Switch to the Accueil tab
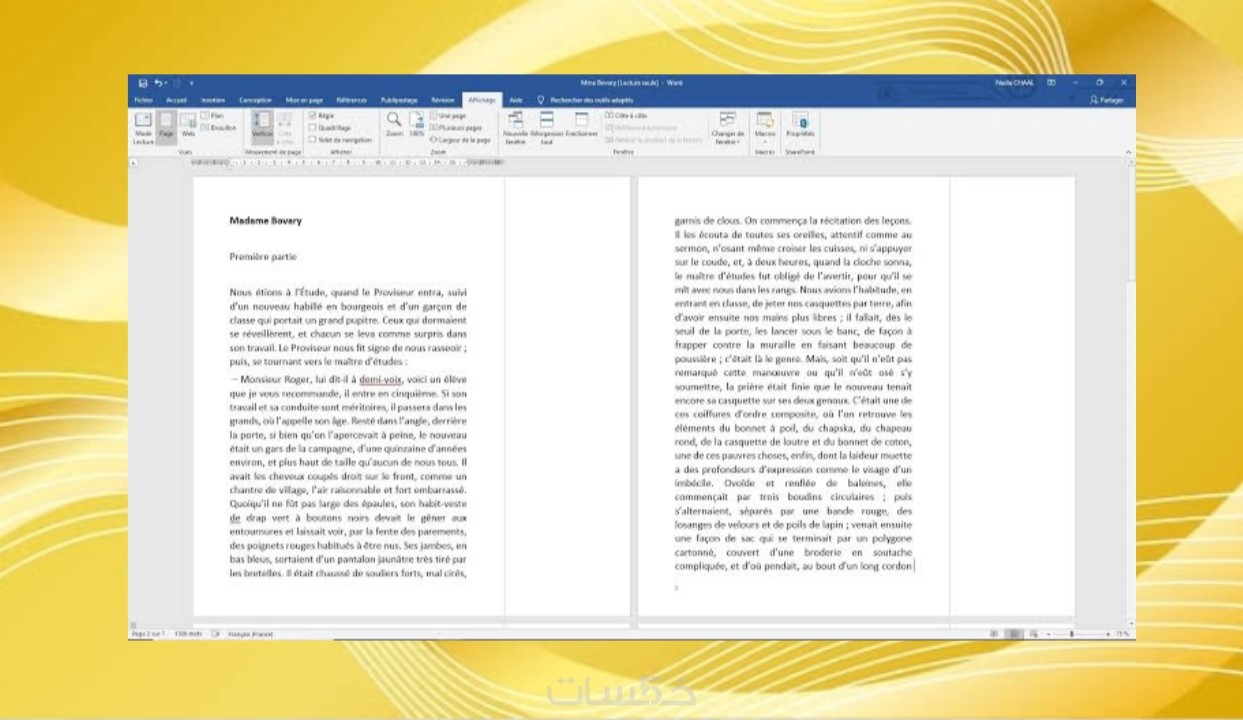1243x720 pixels. pyautogui.click(x=176, y=100)
